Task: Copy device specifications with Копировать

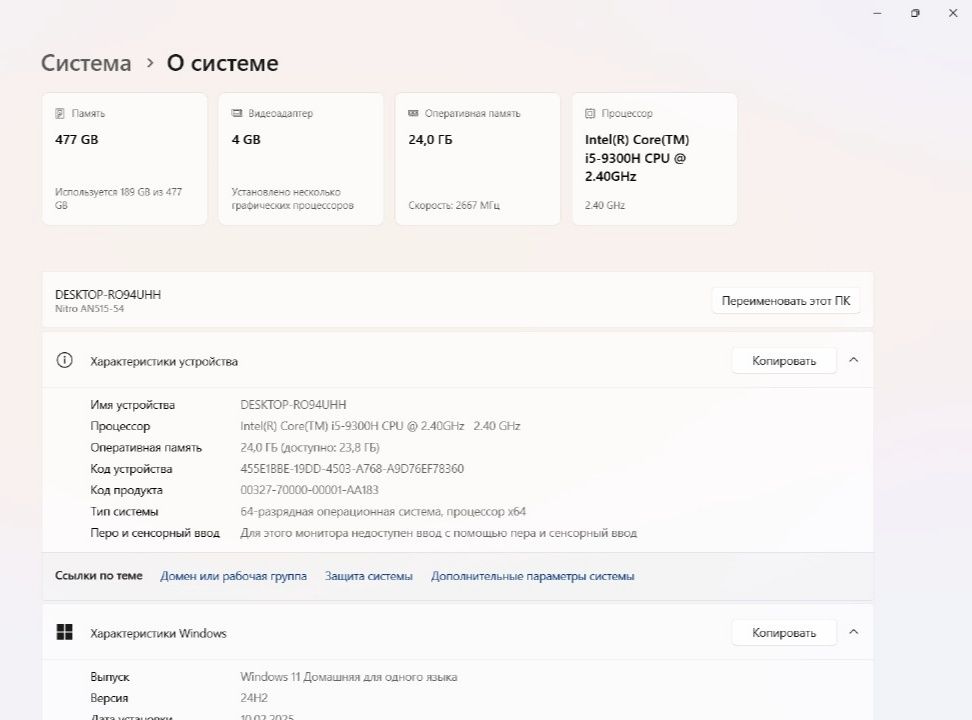Action: tap(784, 361)
